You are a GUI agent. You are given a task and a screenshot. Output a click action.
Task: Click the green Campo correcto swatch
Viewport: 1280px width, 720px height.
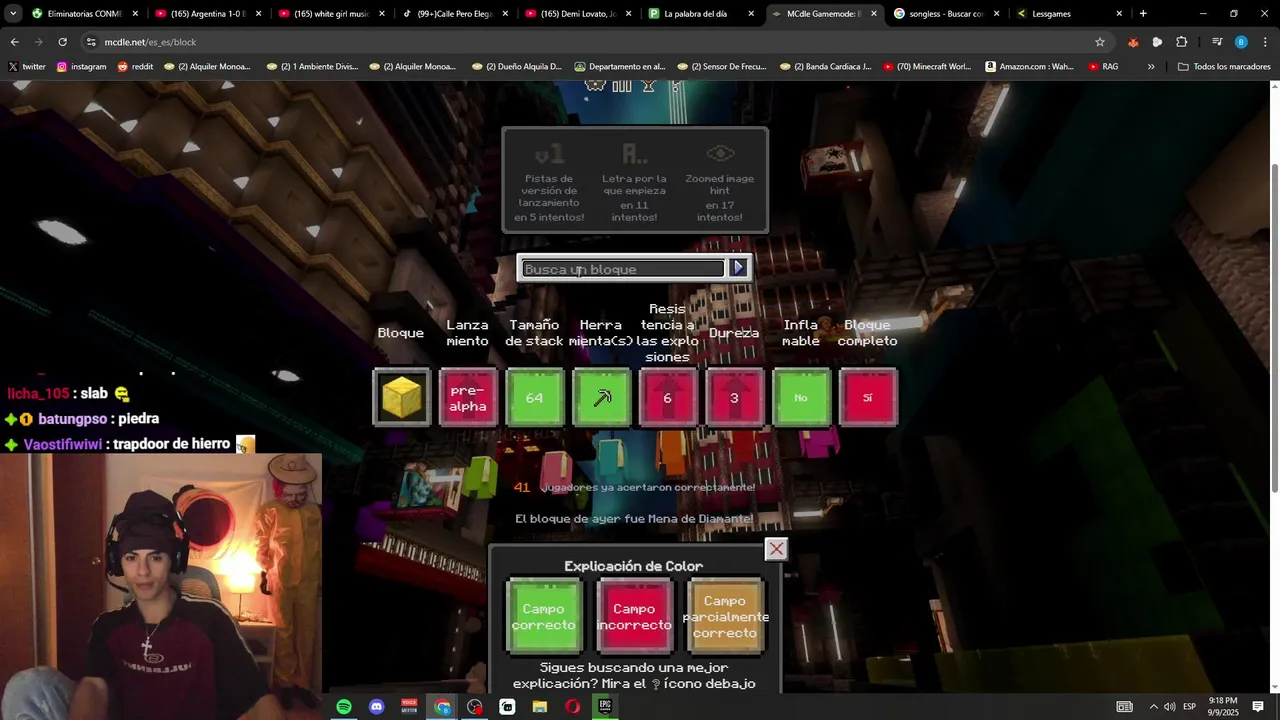tap(543, 617)
